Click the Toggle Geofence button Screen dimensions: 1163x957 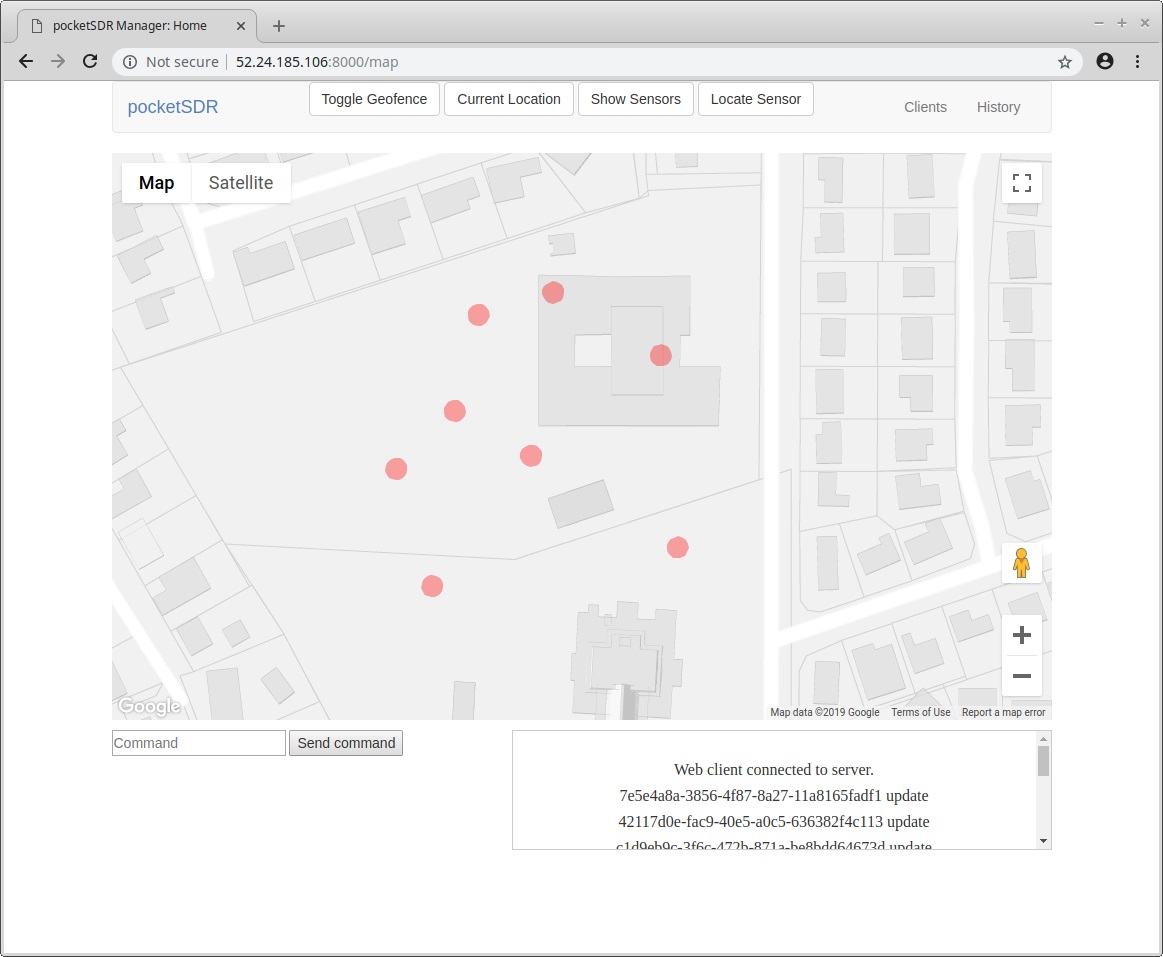374,99
